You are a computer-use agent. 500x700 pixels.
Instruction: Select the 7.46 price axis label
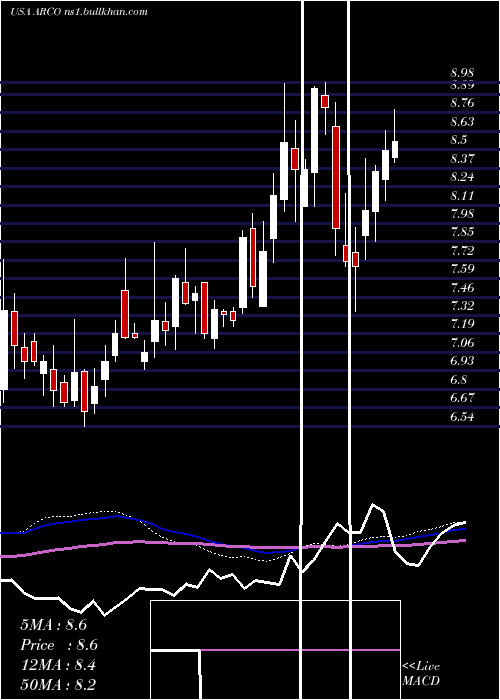[x=462, y=288]
